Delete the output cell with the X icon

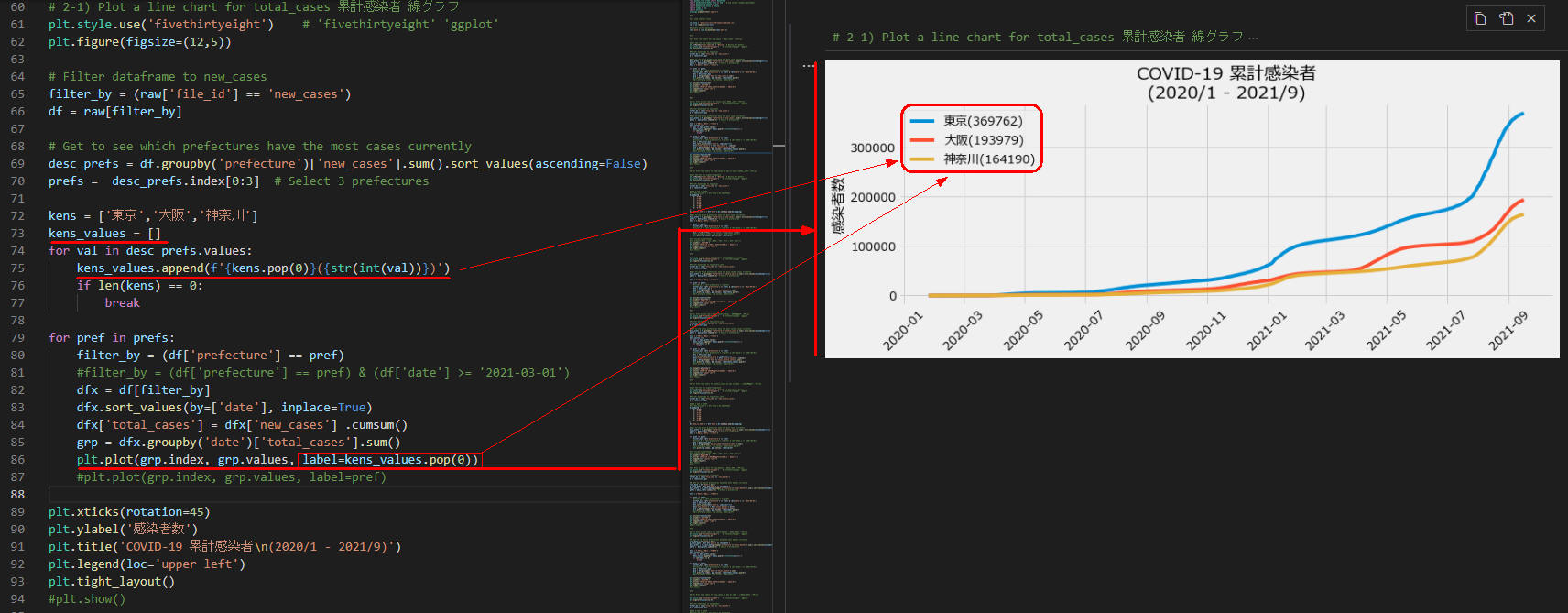pyautogui.click(x=1531, y=18)
